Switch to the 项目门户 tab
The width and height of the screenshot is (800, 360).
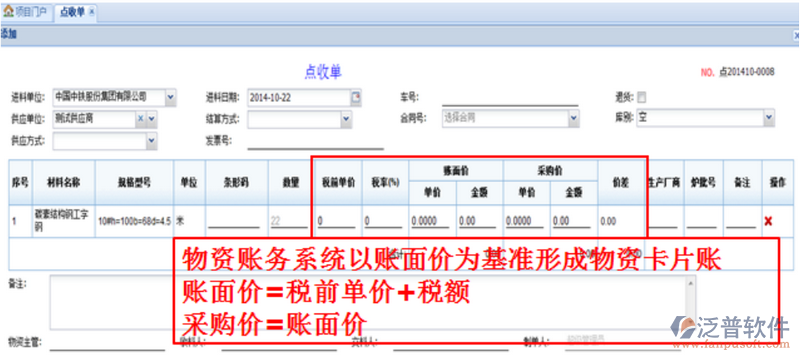pos(27,13)
